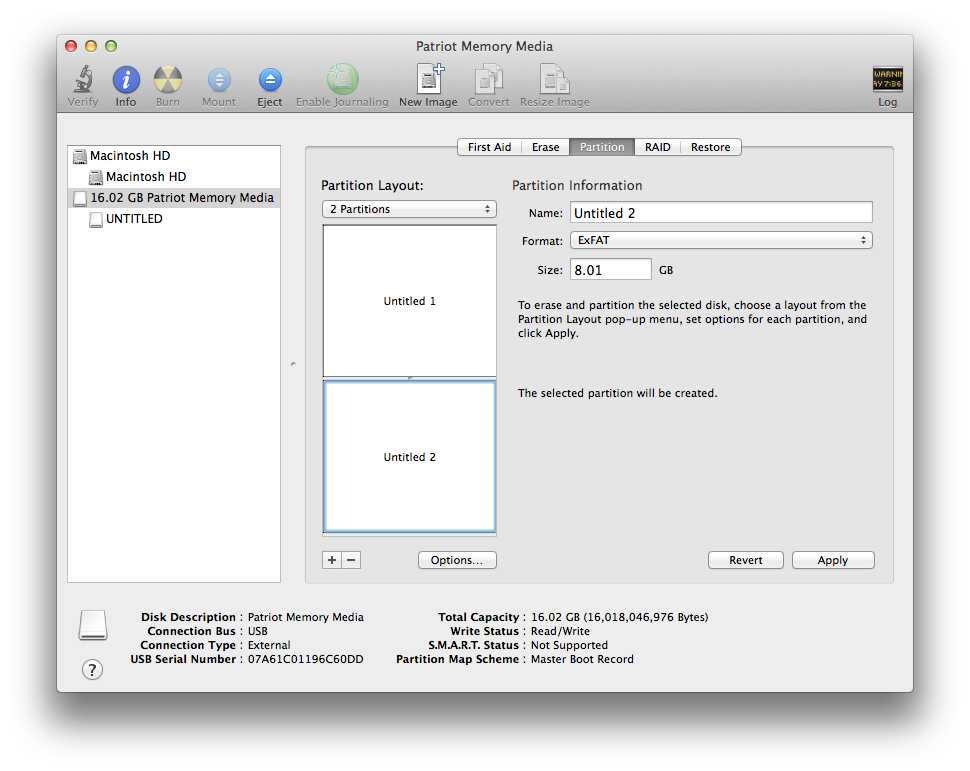Screen dimensions: 970x771
Task: Select the Untitled 2 partition block
Action: point(410,457)
